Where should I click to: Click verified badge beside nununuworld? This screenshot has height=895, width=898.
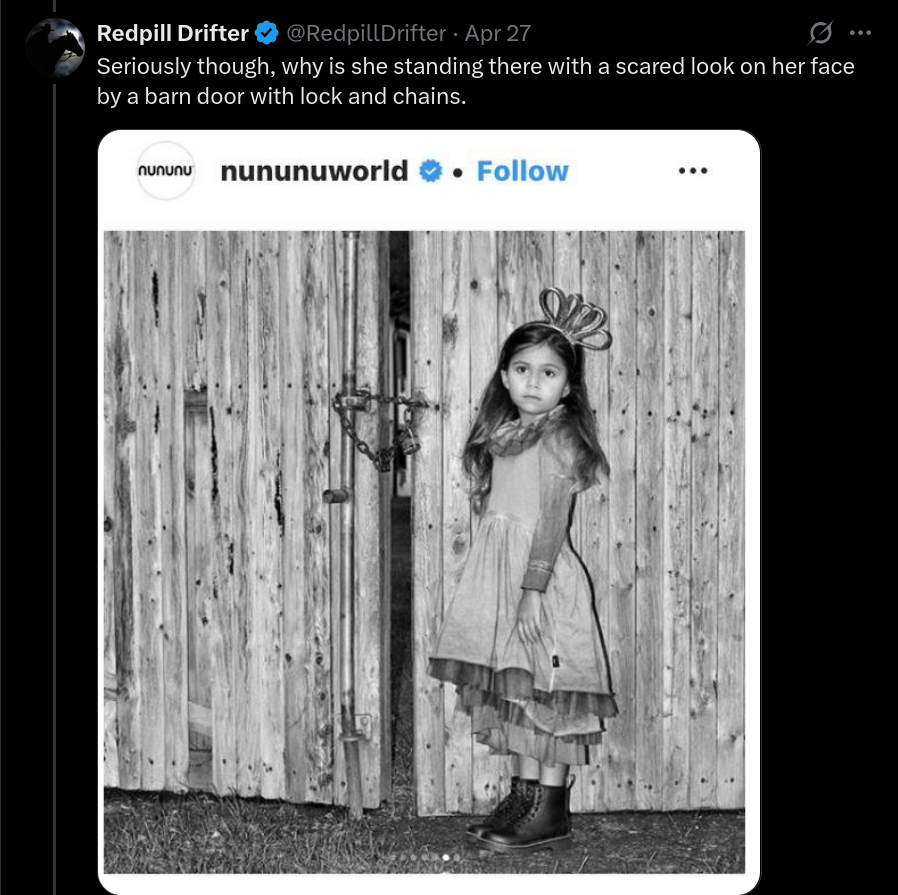(x=431, y=171)
